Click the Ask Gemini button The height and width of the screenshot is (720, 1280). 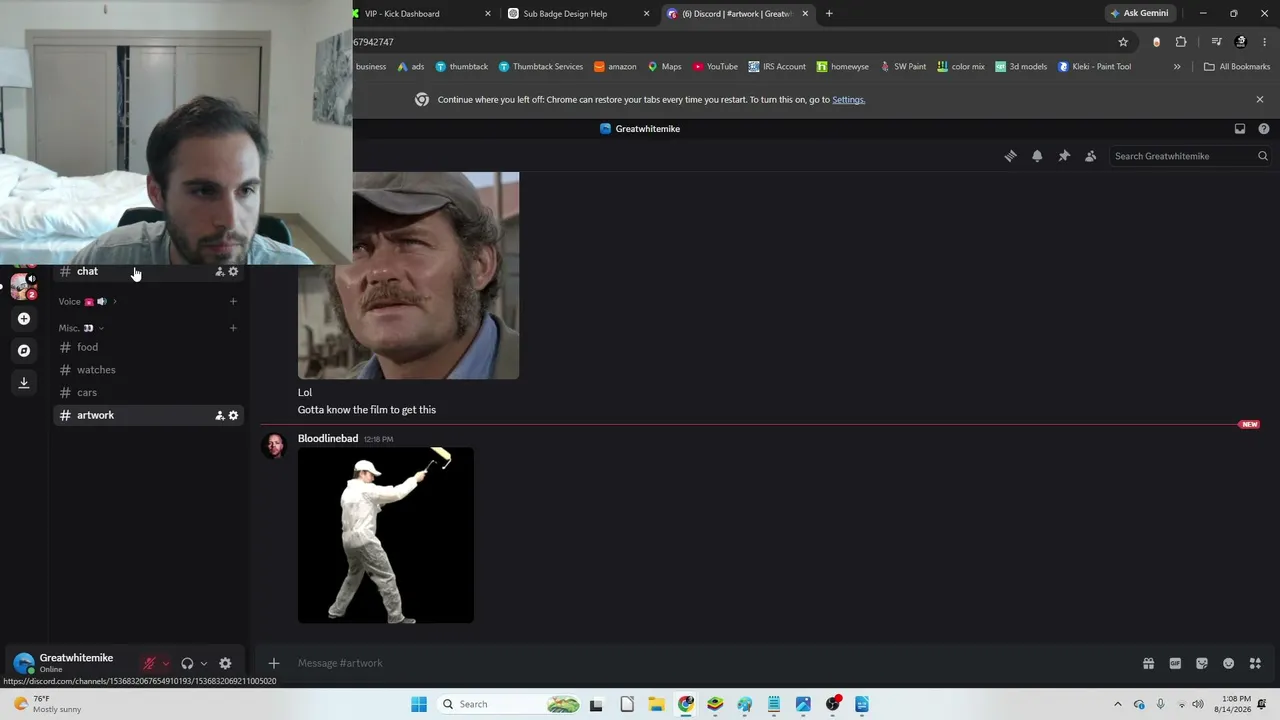[x=1139, y=14]
